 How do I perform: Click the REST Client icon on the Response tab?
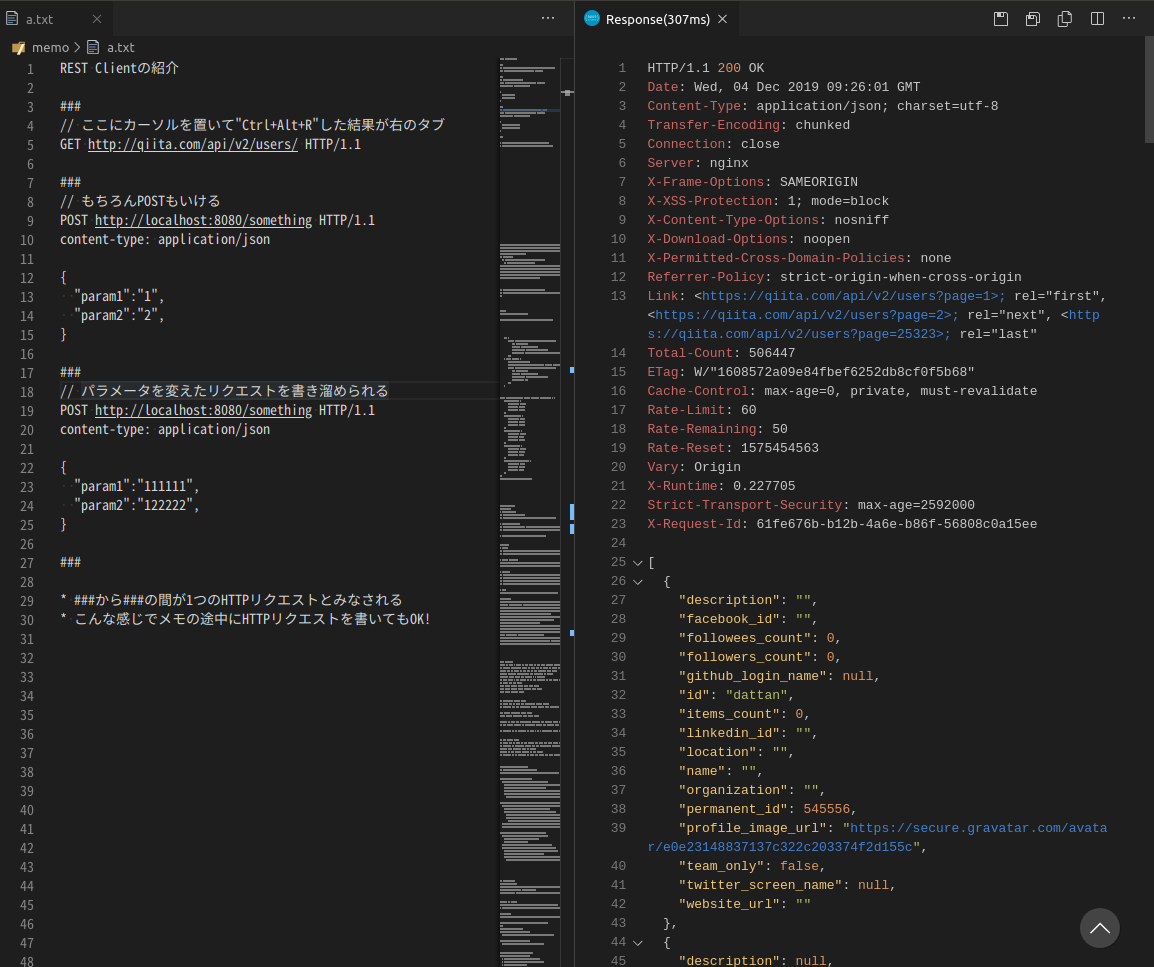(x=590, y=18)
